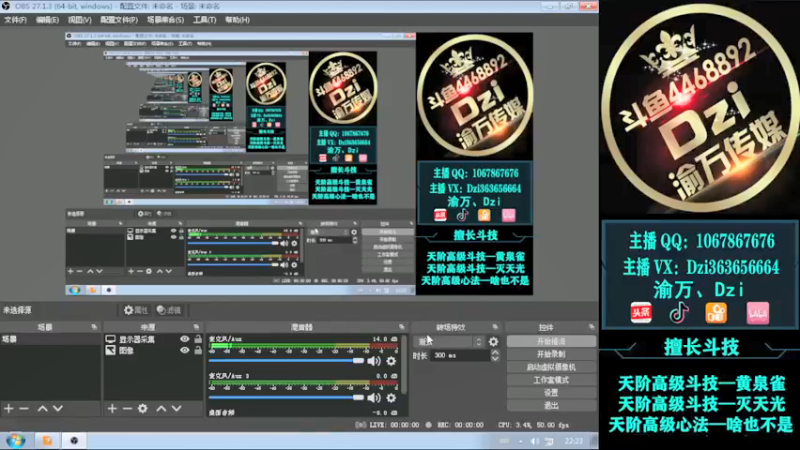Open the system tray volume control
This screenshot has width=800, height=450.
coord(535,441)
